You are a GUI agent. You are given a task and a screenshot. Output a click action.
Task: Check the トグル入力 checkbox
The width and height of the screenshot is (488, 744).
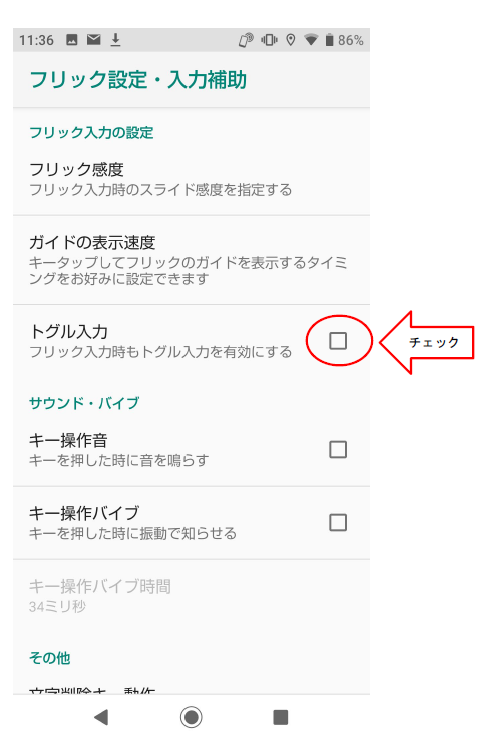click(338, 341)
